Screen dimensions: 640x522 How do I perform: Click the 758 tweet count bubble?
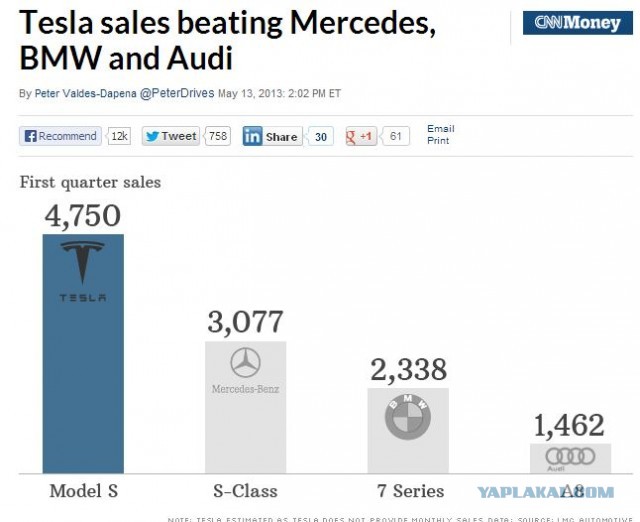pyautogui.click(x=217, y=136)
